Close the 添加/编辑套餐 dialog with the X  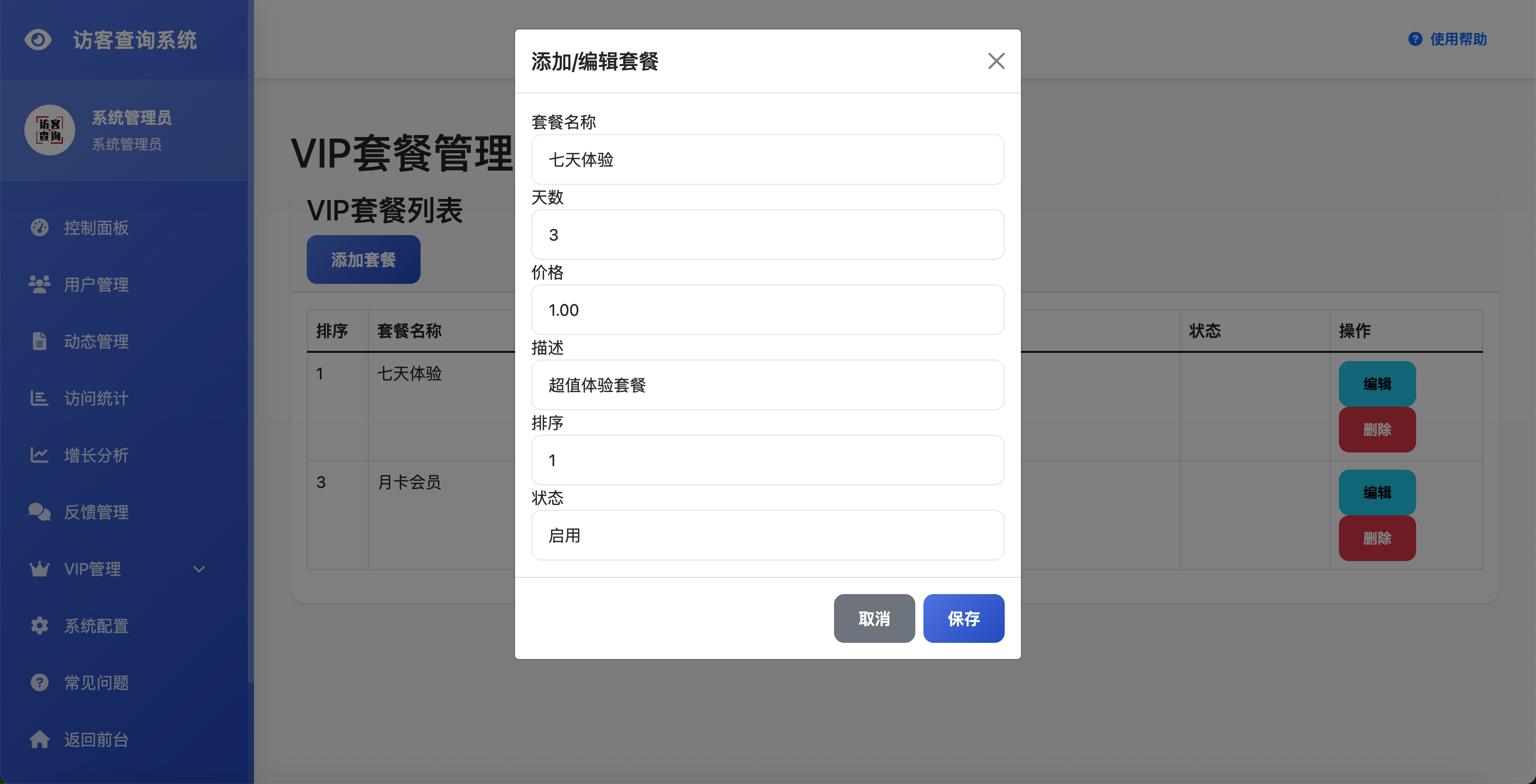pos(996,61)
